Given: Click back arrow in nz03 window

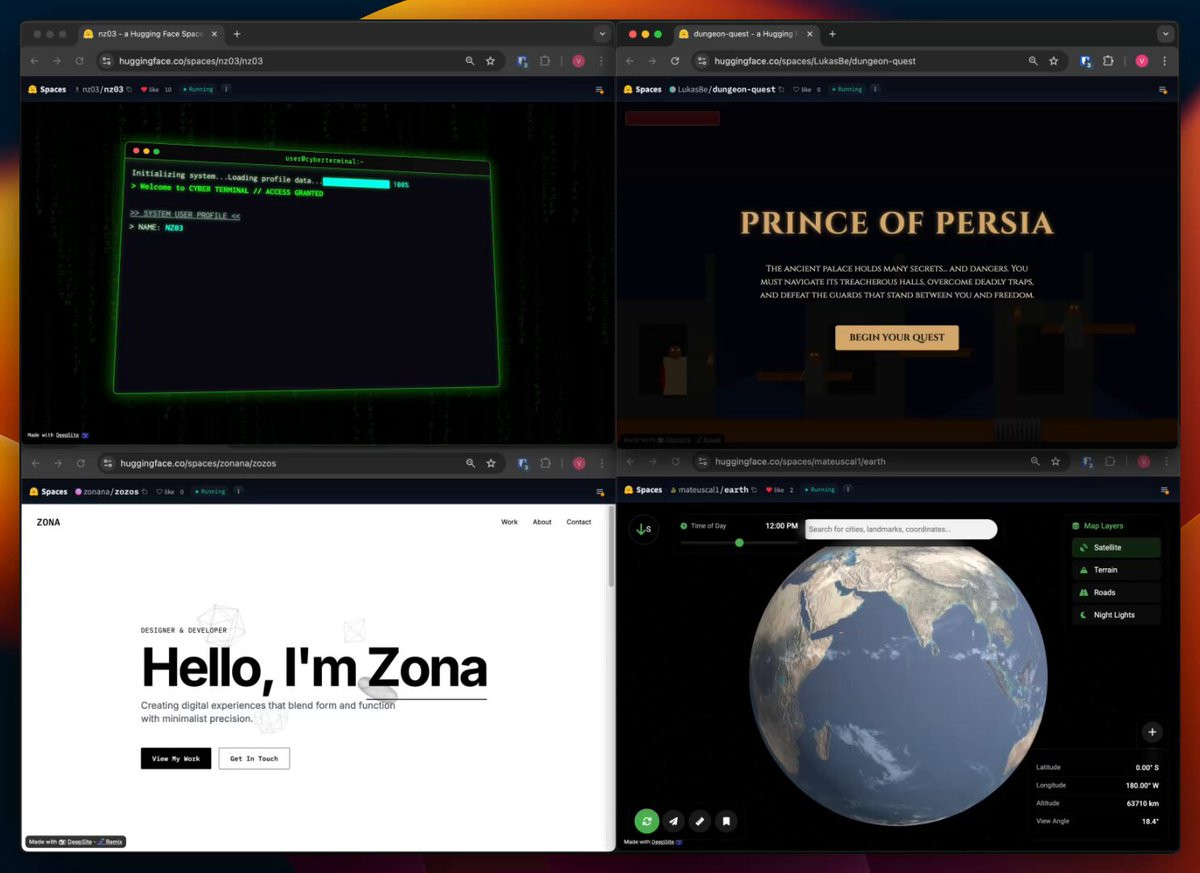Looking at the screenshot, I should (x=35, y=61).
